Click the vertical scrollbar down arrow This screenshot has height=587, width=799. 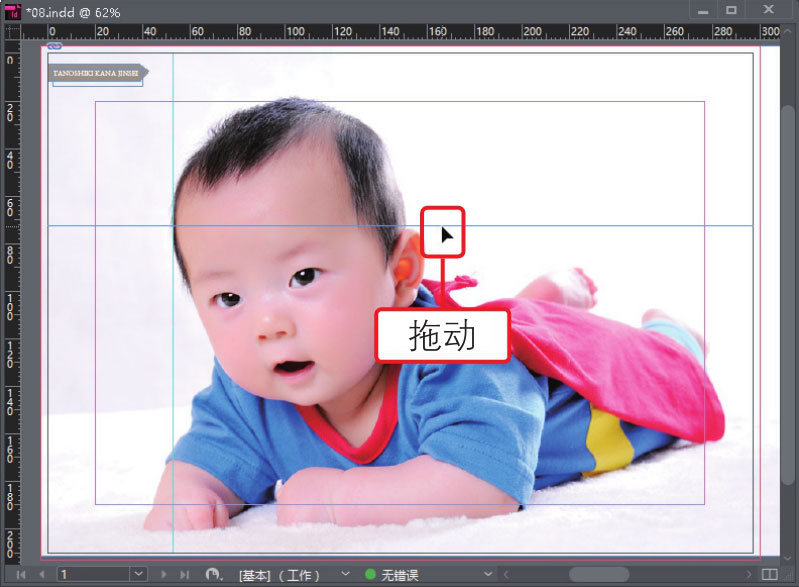pyautogui.click(x=788, y=559)
